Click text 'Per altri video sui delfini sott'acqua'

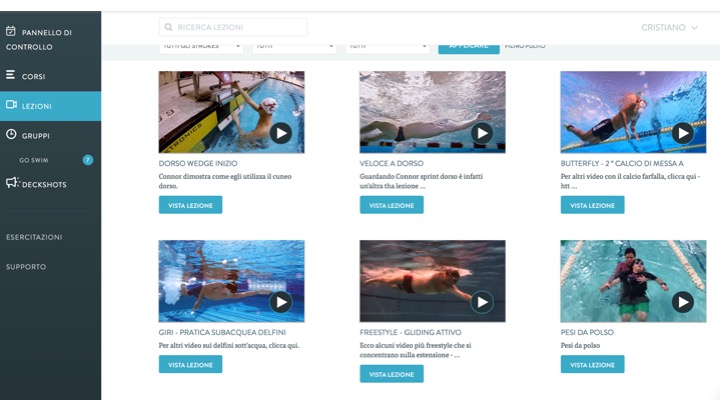pos(221,345)
